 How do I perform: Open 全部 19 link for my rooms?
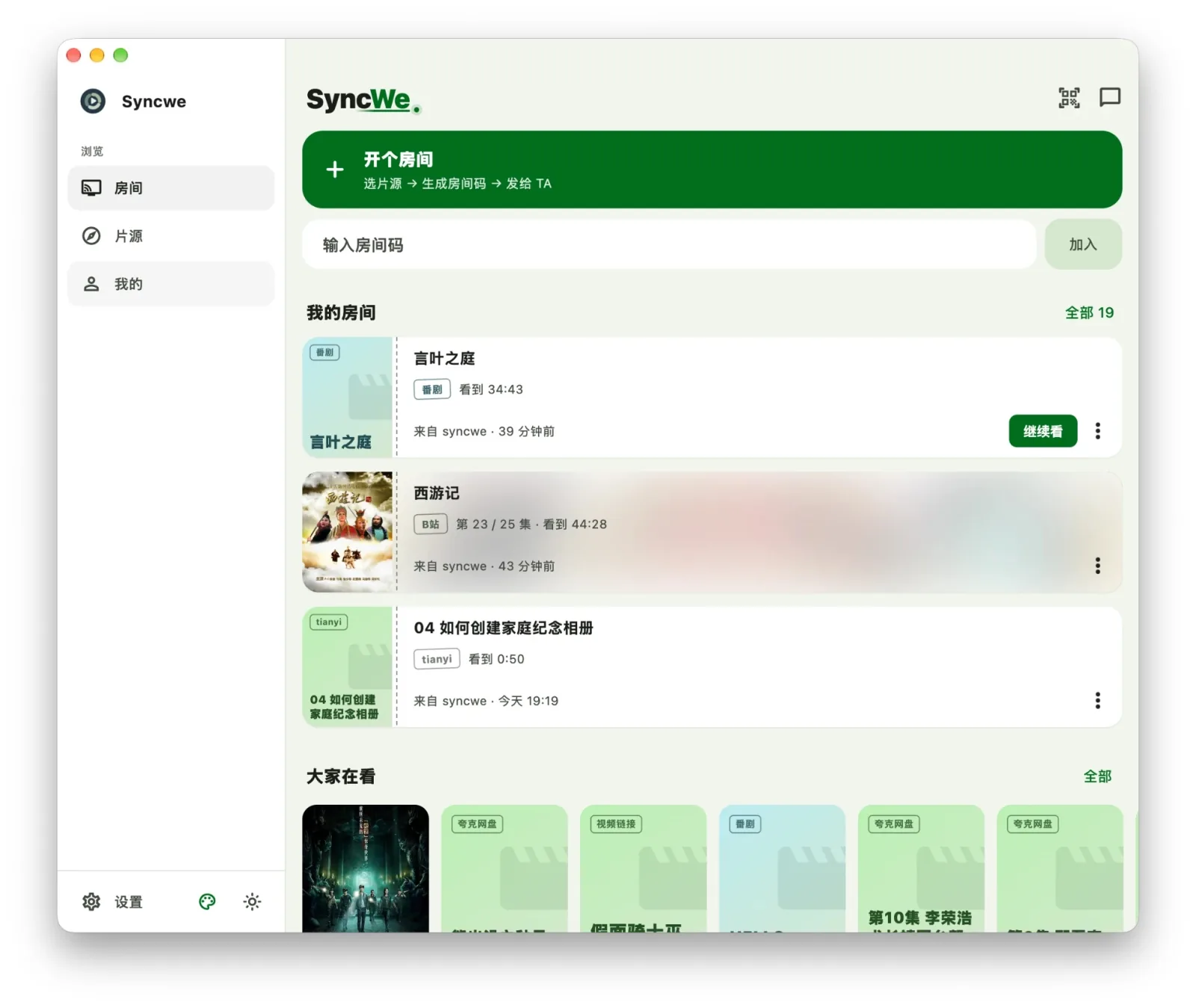pos(1089,312)
